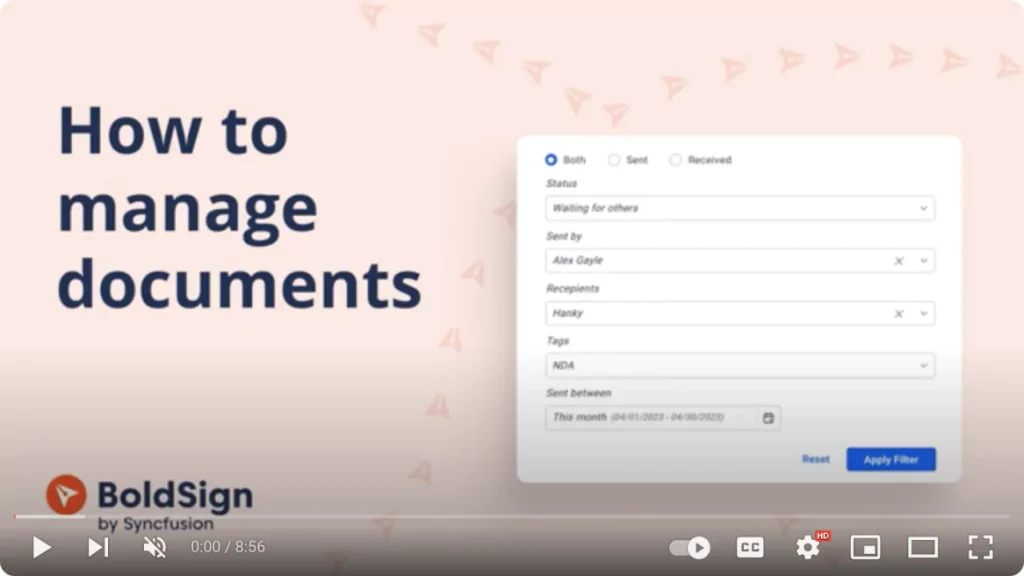
Task: Enter fullscreen mode
Action: [x=980, y=547]
